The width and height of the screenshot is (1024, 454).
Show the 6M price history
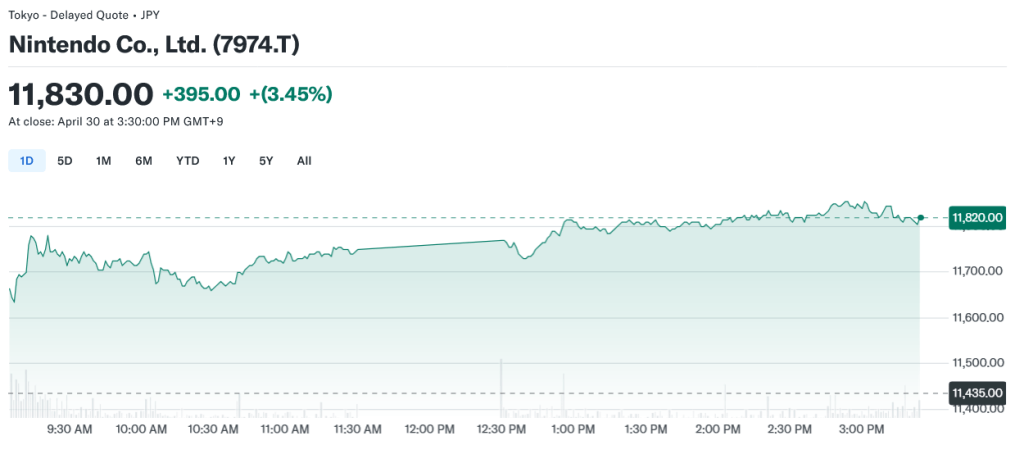[x=144, y=160]
